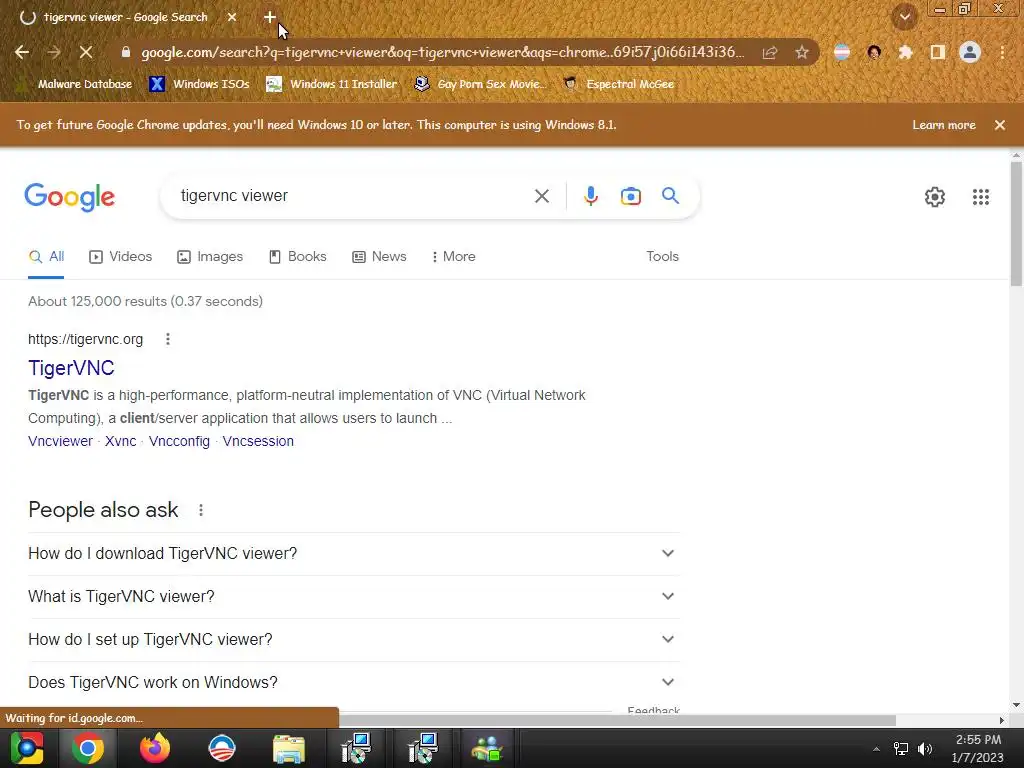Switch to the Videos tab

(x=121, y=257)
